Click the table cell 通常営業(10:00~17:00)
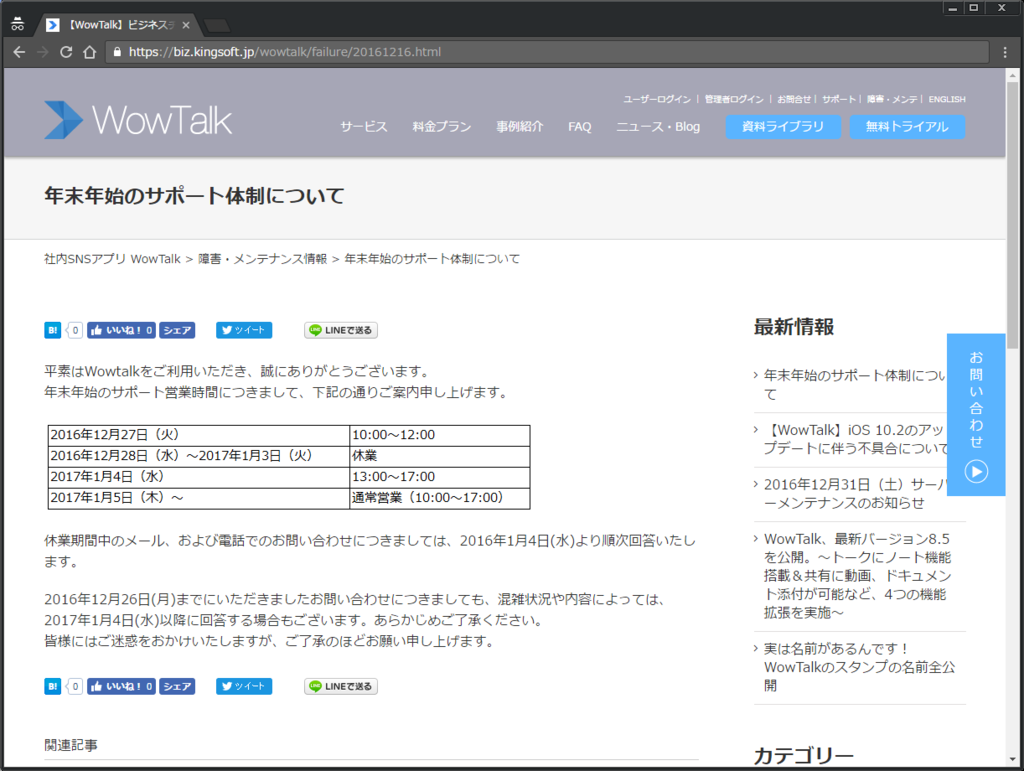This screenshot has width=1024, height=771. click(440, 498)
